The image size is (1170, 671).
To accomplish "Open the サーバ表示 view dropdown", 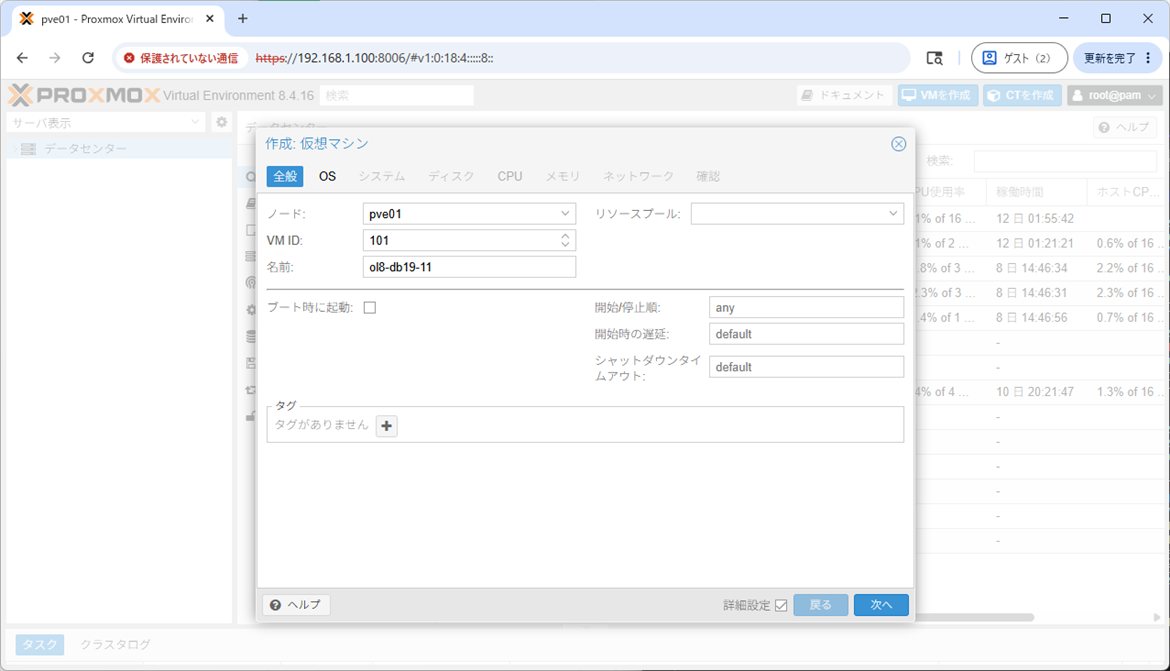I will 105,122.
